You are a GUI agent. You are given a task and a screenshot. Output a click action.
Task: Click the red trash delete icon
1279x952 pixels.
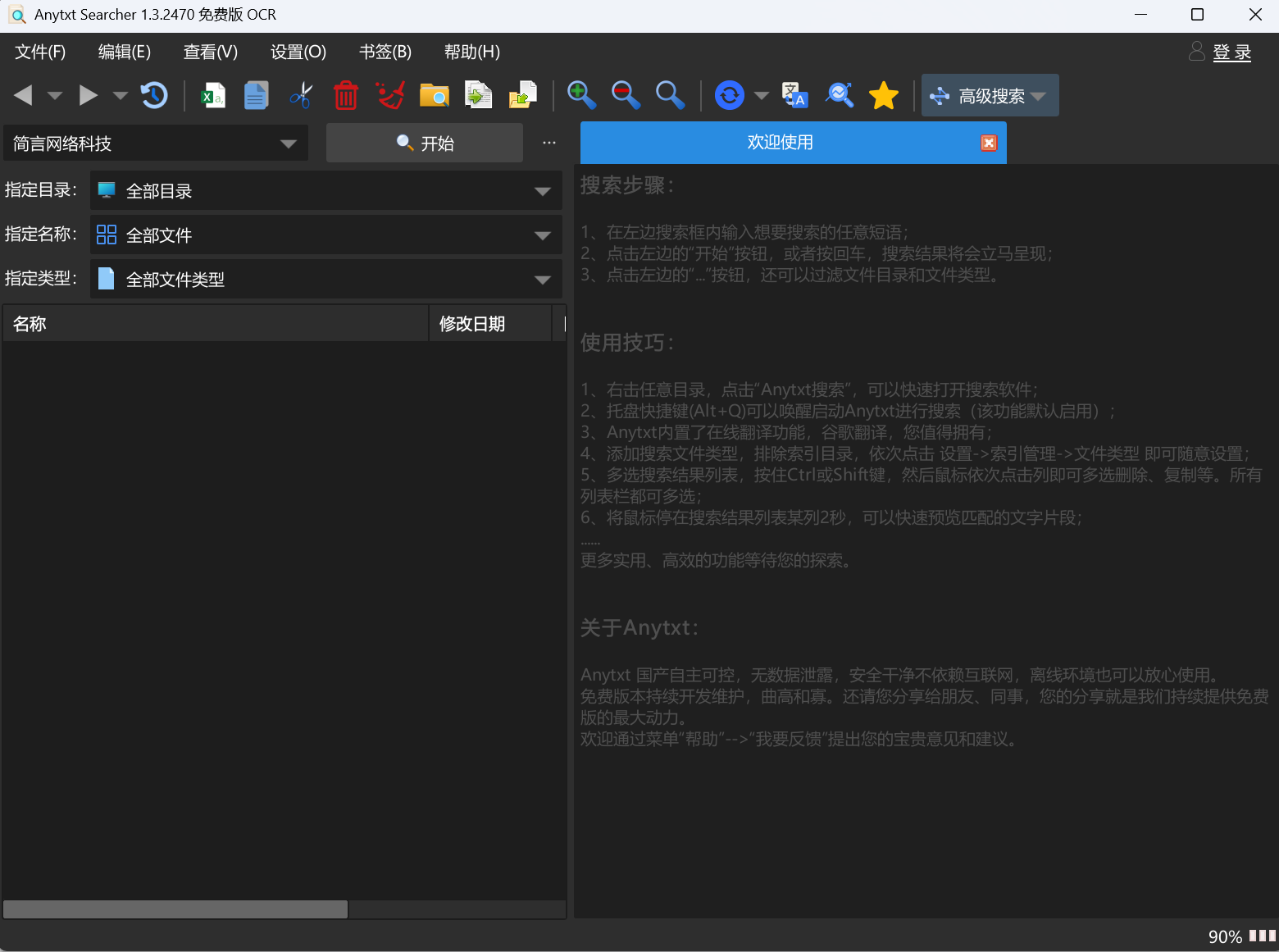tap(345, 96)
